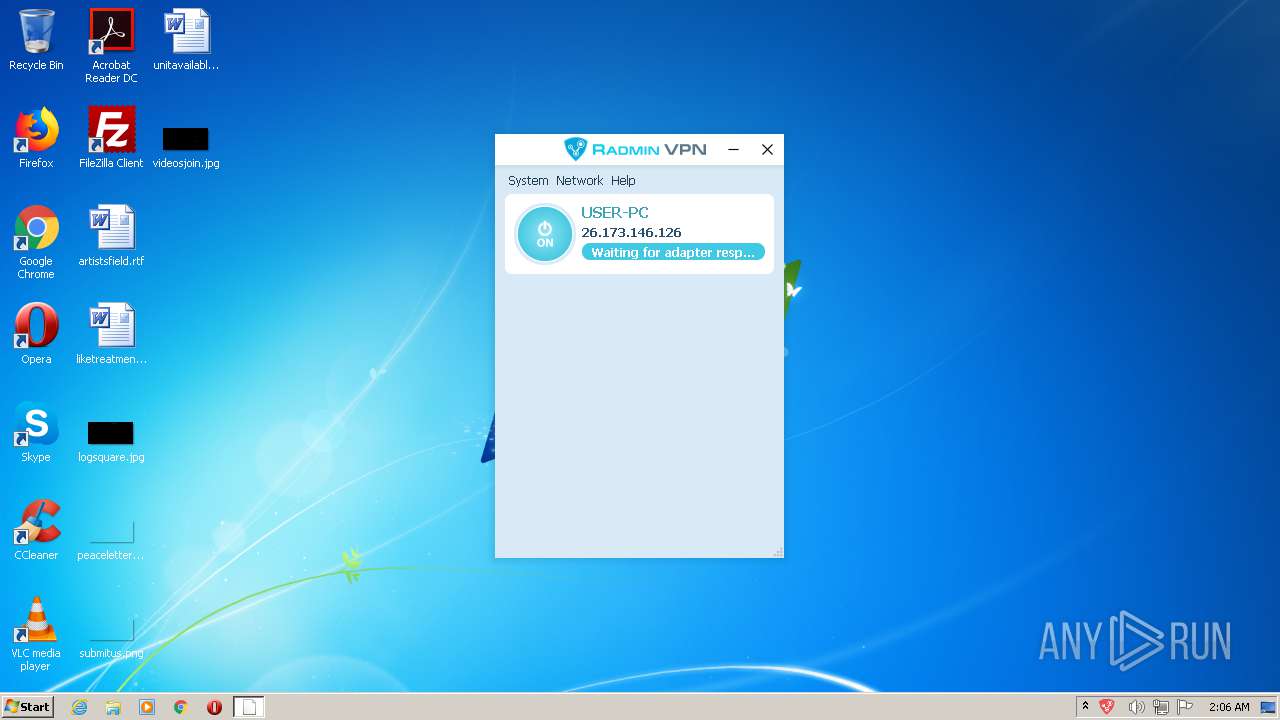
Task: Show hidden system tray icons
Action: pos(1085,707)
